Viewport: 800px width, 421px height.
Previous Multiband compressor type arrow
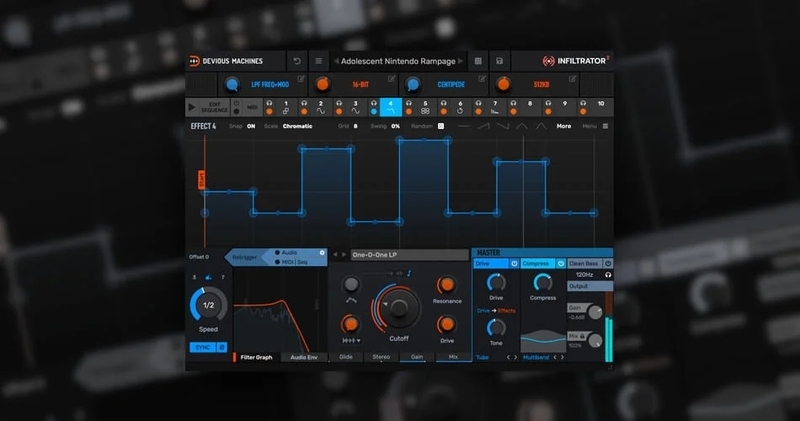coord(555,357)
